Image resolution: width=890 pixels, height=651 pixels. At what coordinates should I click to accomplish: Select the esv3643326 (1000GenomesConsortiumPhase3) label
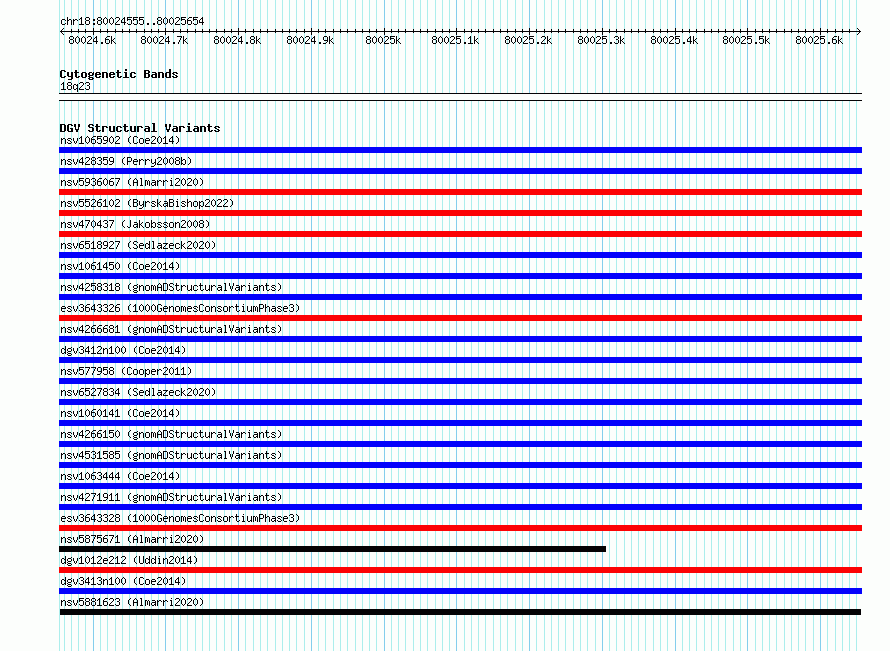click(180, 308)
